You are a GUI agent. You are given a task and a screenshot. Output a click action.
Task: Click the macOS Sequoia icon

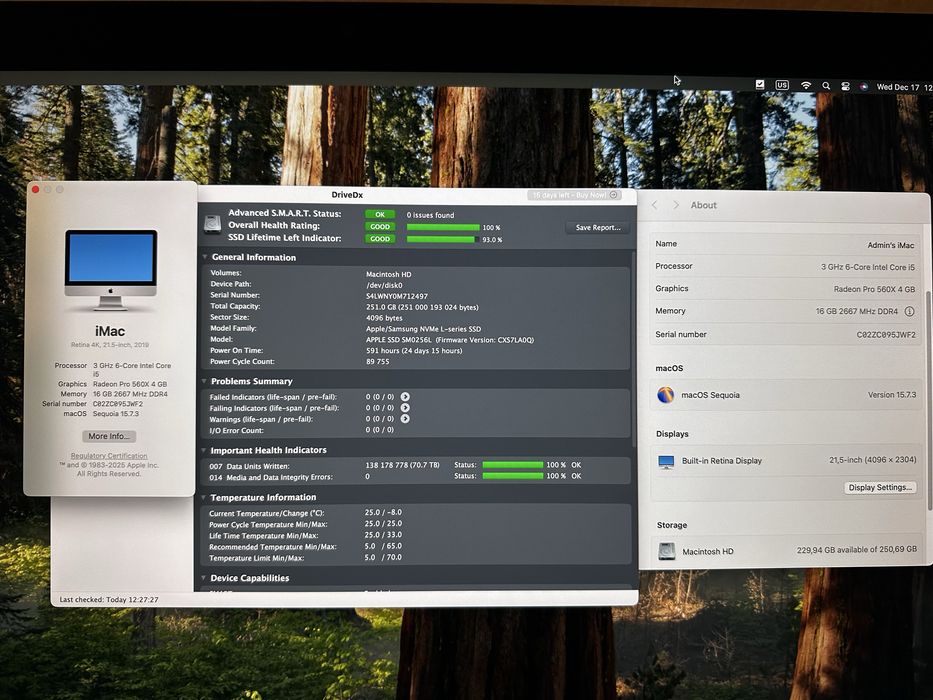[666, 395]
